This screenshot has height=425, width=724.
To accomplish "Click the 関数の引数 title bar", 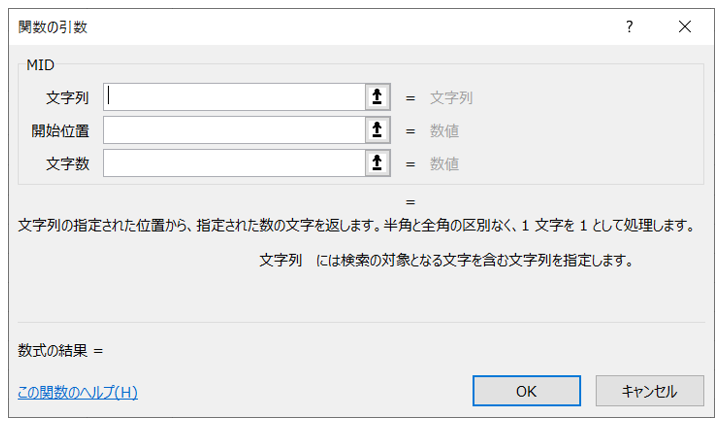I will point(300,27).
